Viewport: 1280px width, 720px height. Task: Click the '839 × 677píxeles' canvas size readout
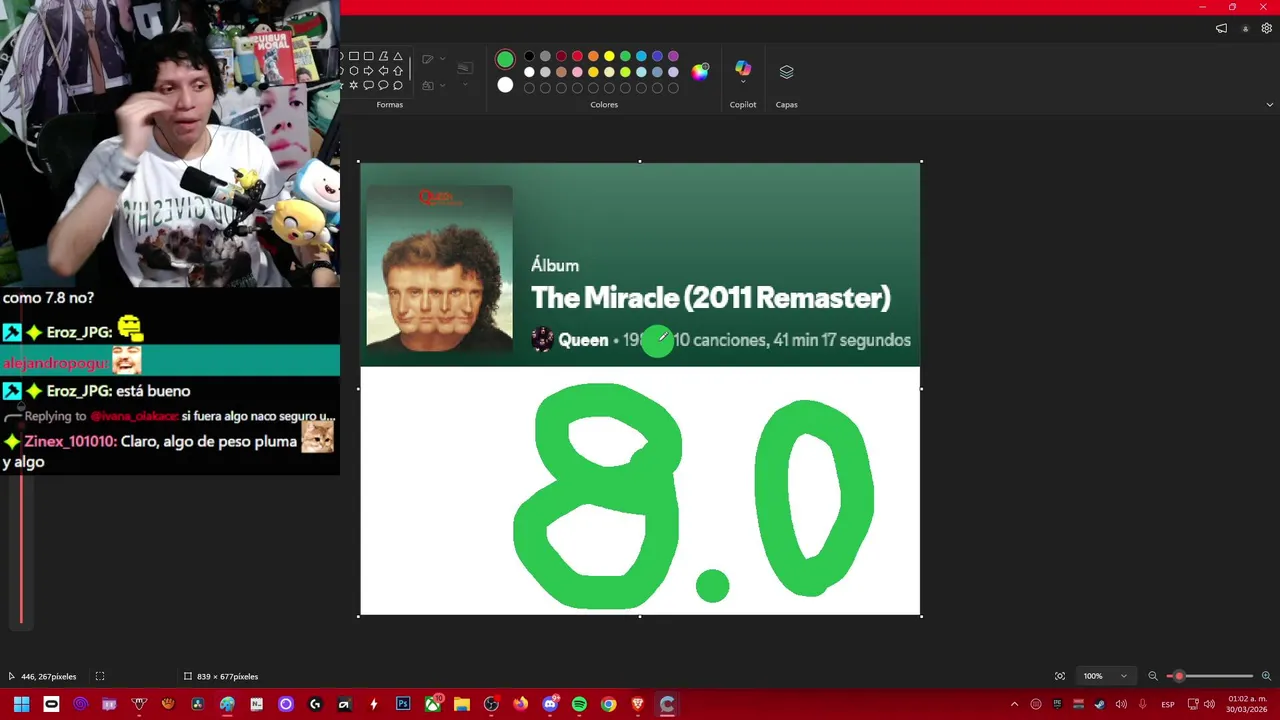click(227, 676)
